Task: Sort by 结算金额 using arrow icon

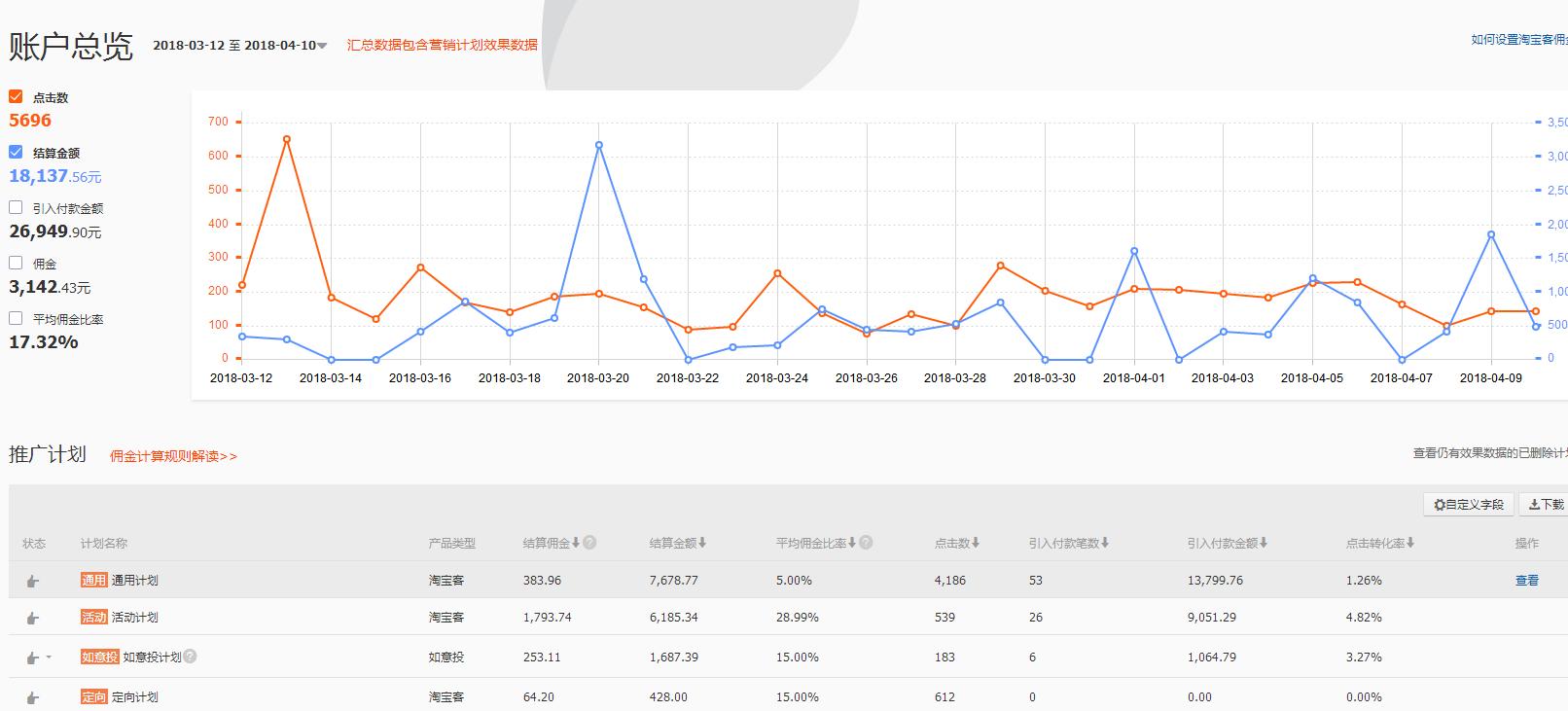Action: tap(702, 543)
